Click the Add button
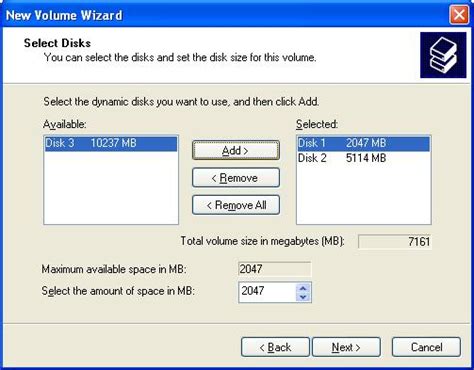This screenshot has width=474, height=370. coord(236,151)
